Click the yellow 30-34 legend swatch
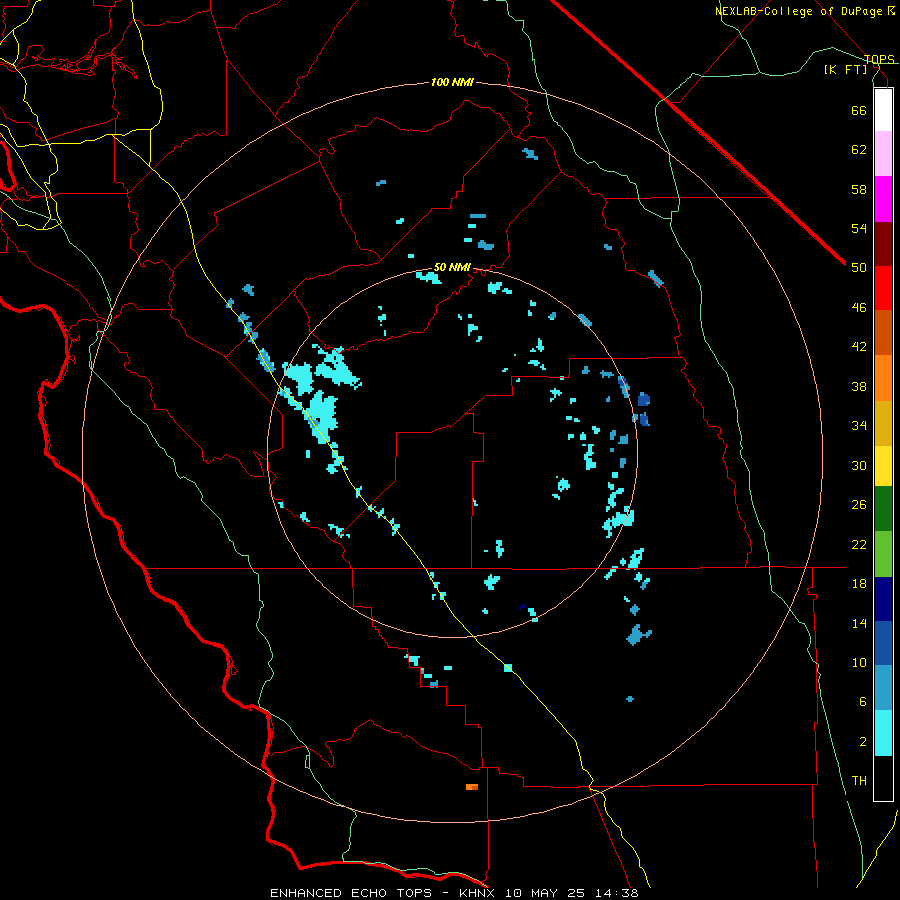Screen dimensions: 900x900 pyautogui.click(x=883, y=466)
